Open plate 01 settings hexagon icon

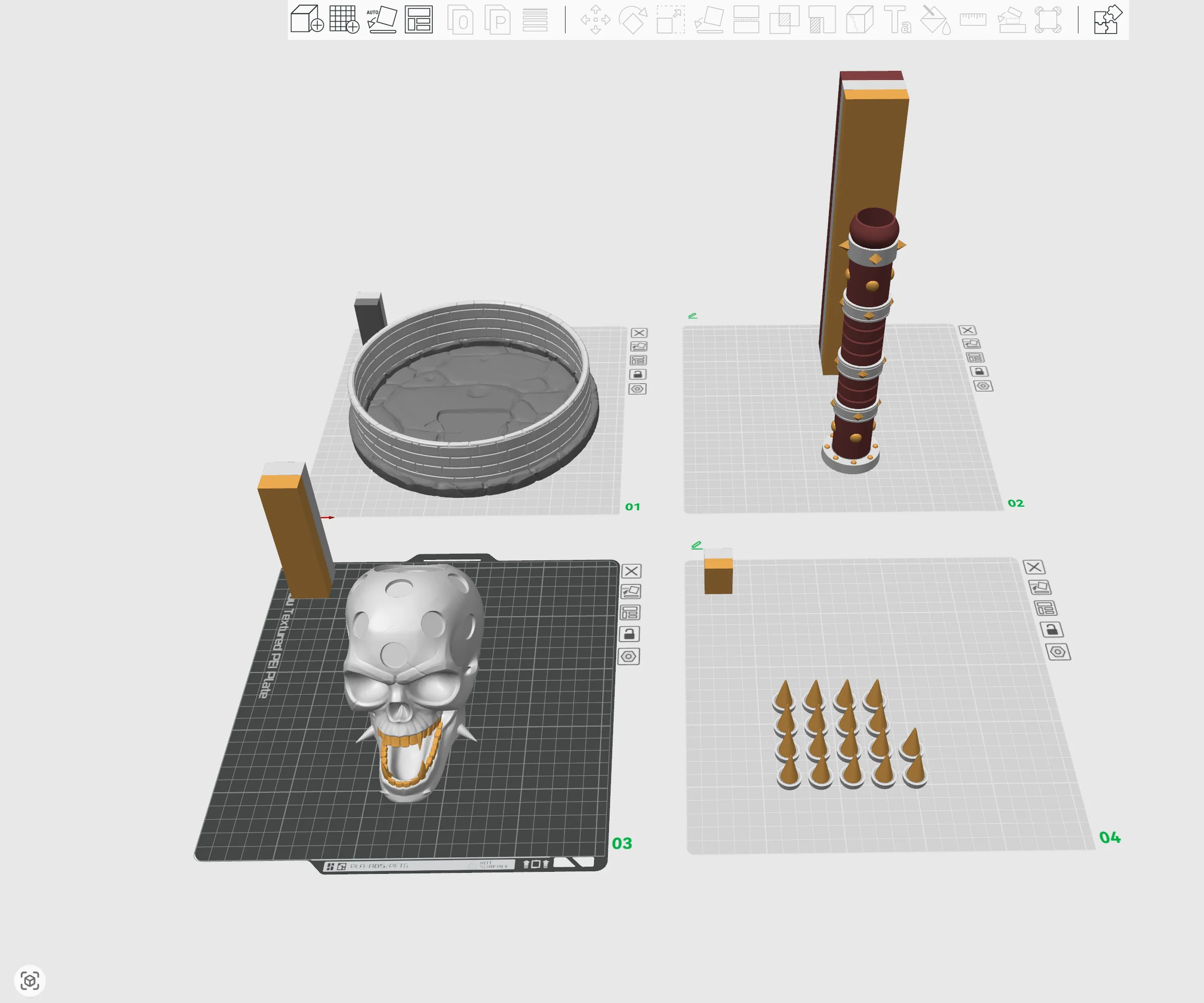tap(637, 388)
